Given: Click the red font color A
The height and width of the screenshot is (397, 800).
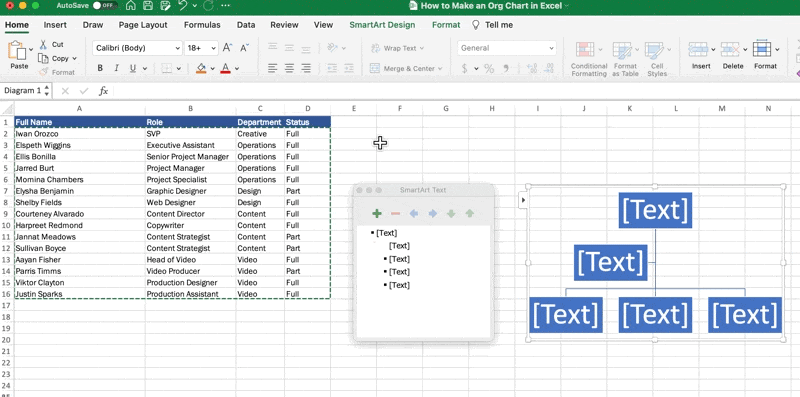Looking at the screenshot, I should tap(225, 68).
